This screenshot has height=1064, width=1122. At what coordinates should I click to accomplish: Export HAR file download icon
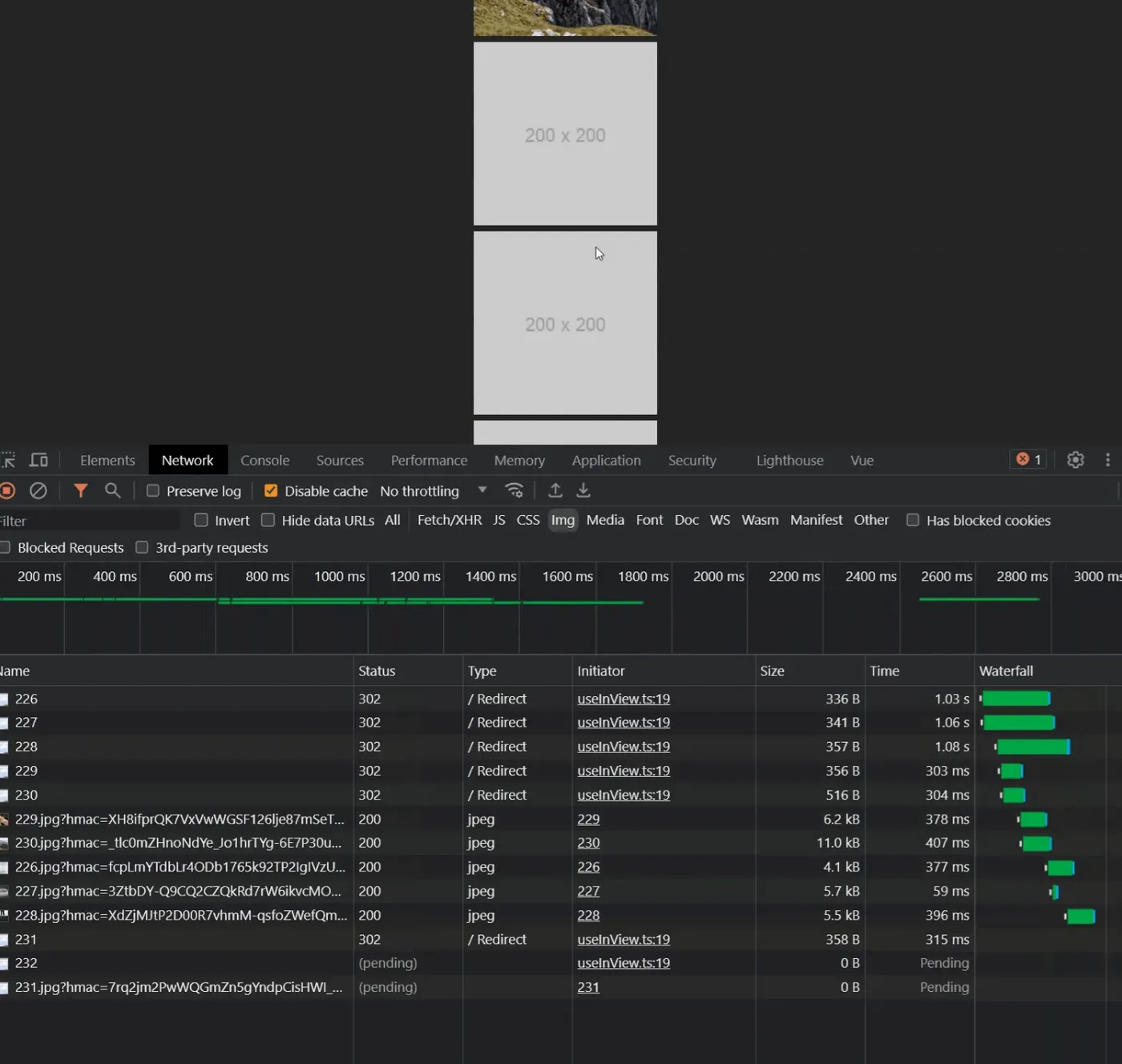coord(583,490)
